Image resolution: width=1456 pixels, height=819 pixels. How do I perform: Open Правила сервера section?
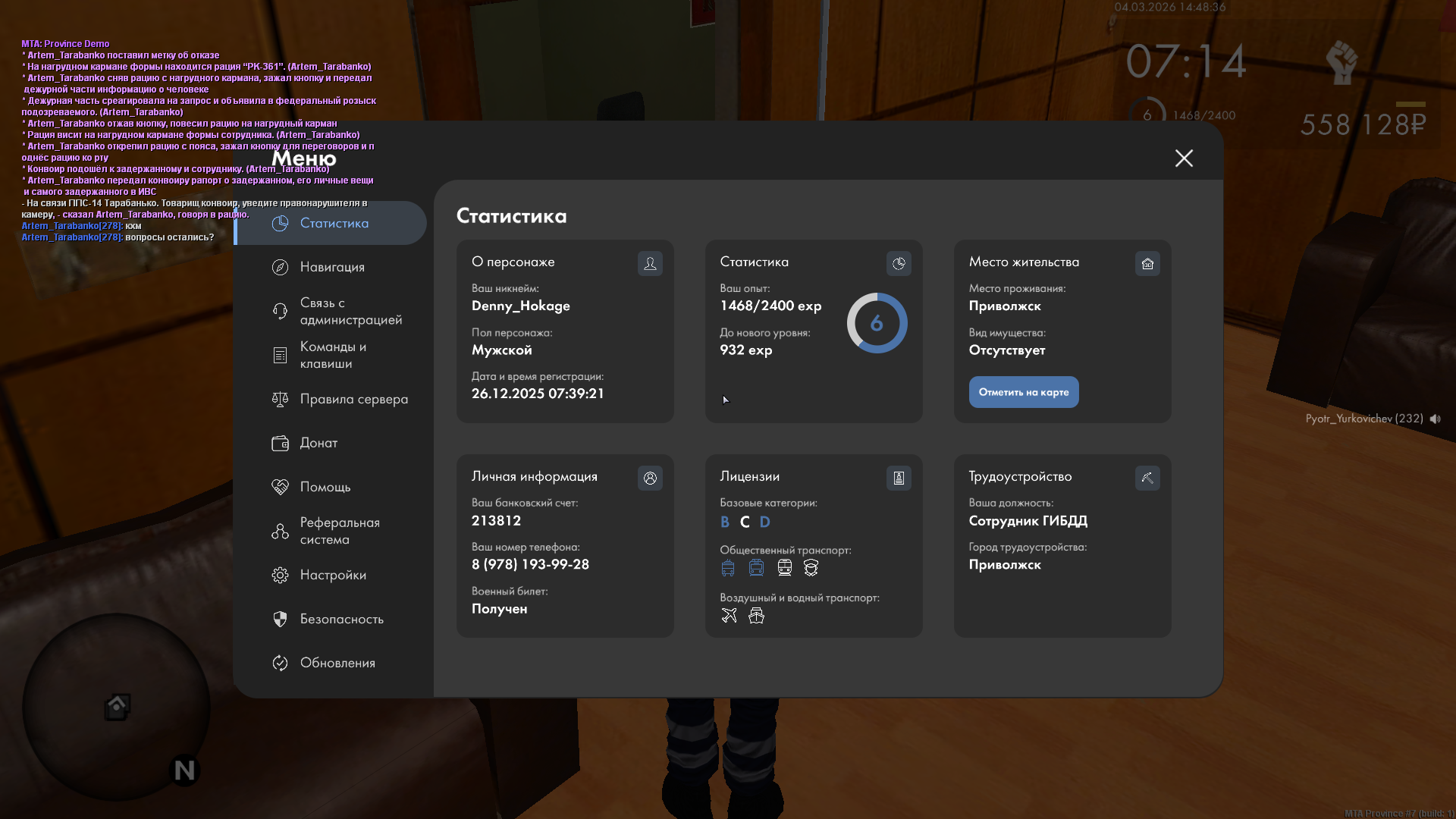[353, 399]
